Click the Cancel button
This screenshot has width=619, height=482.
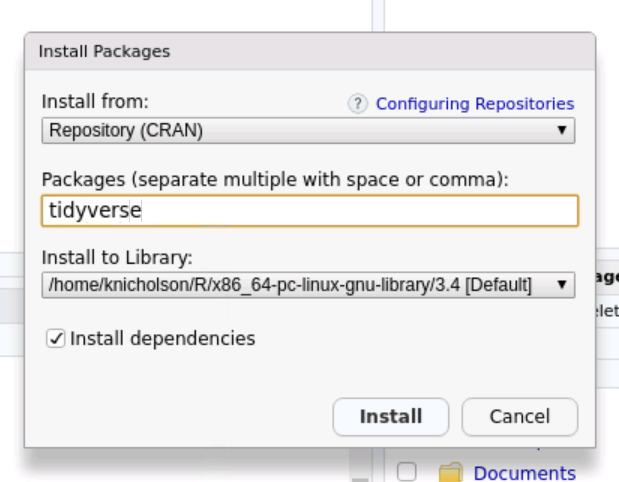point(520,417)
